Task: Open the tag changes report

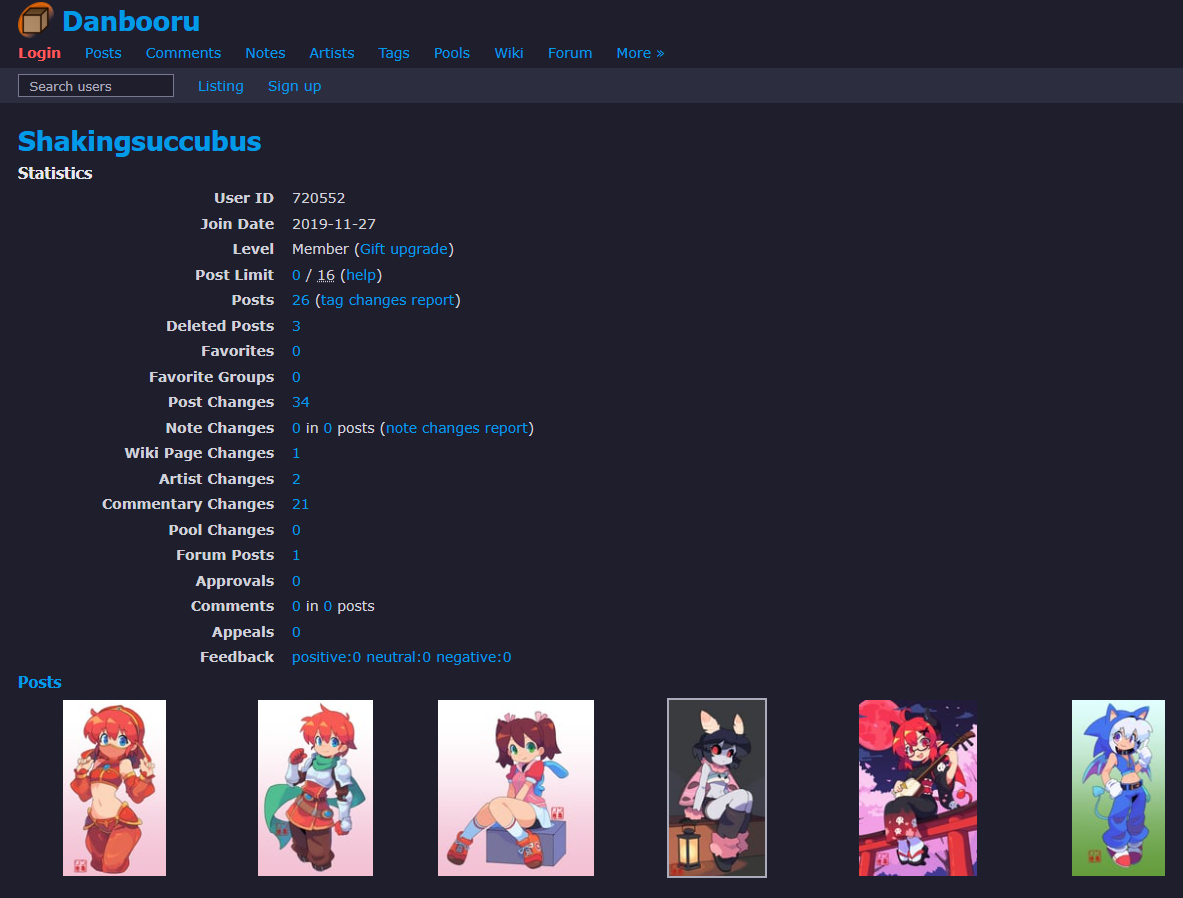Action: (387, 300)
